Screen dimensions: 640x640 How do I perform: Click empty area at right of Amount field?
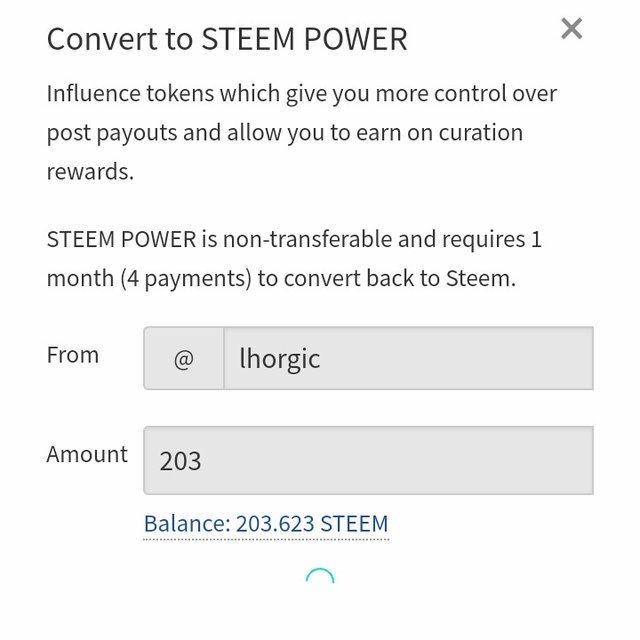(x=449, y=460)
